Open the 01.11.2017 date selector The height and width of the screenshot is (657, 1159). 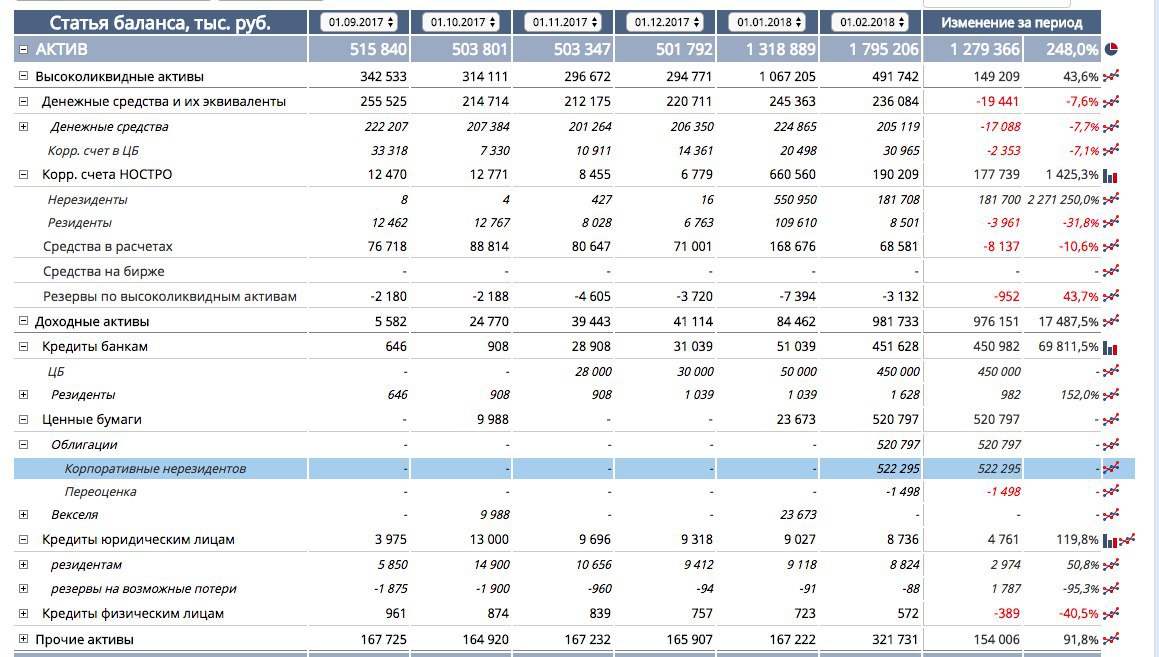click(563, 22)
